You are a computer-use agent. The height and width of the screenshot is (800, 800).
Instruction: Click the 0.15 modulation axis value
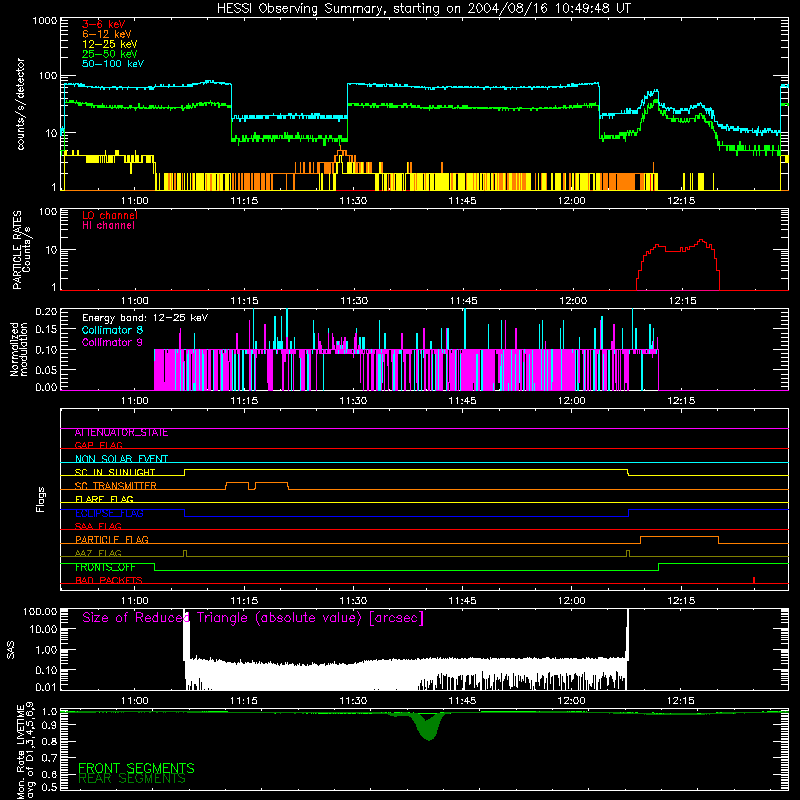(46, 330)
